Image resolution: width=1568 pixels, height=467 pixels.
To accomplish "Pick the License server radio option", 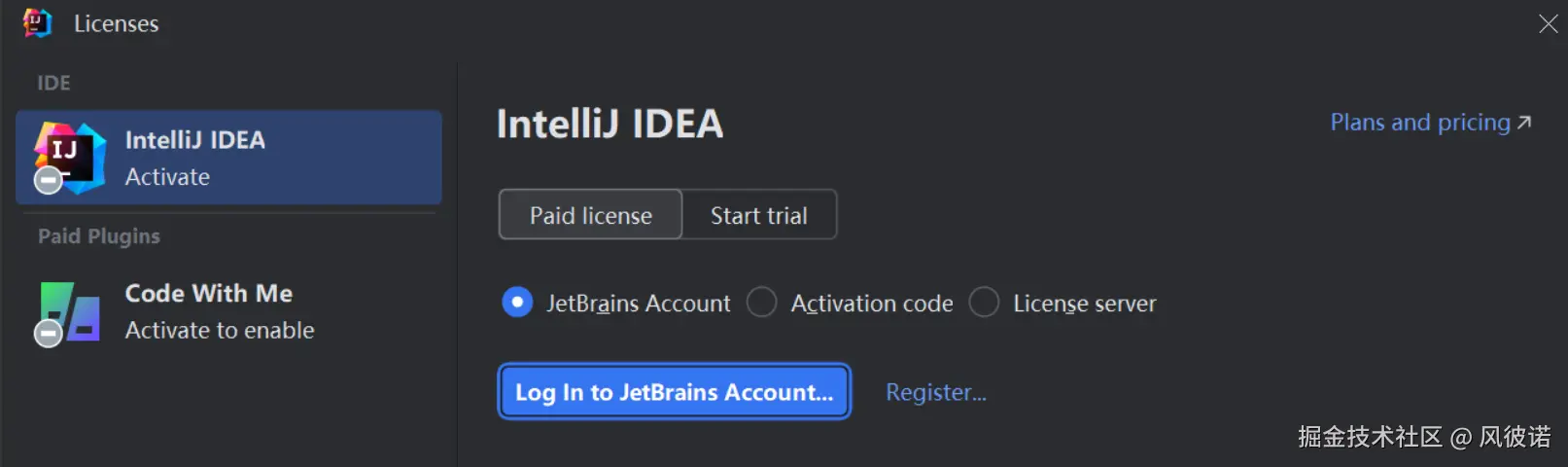I will 984,303.
